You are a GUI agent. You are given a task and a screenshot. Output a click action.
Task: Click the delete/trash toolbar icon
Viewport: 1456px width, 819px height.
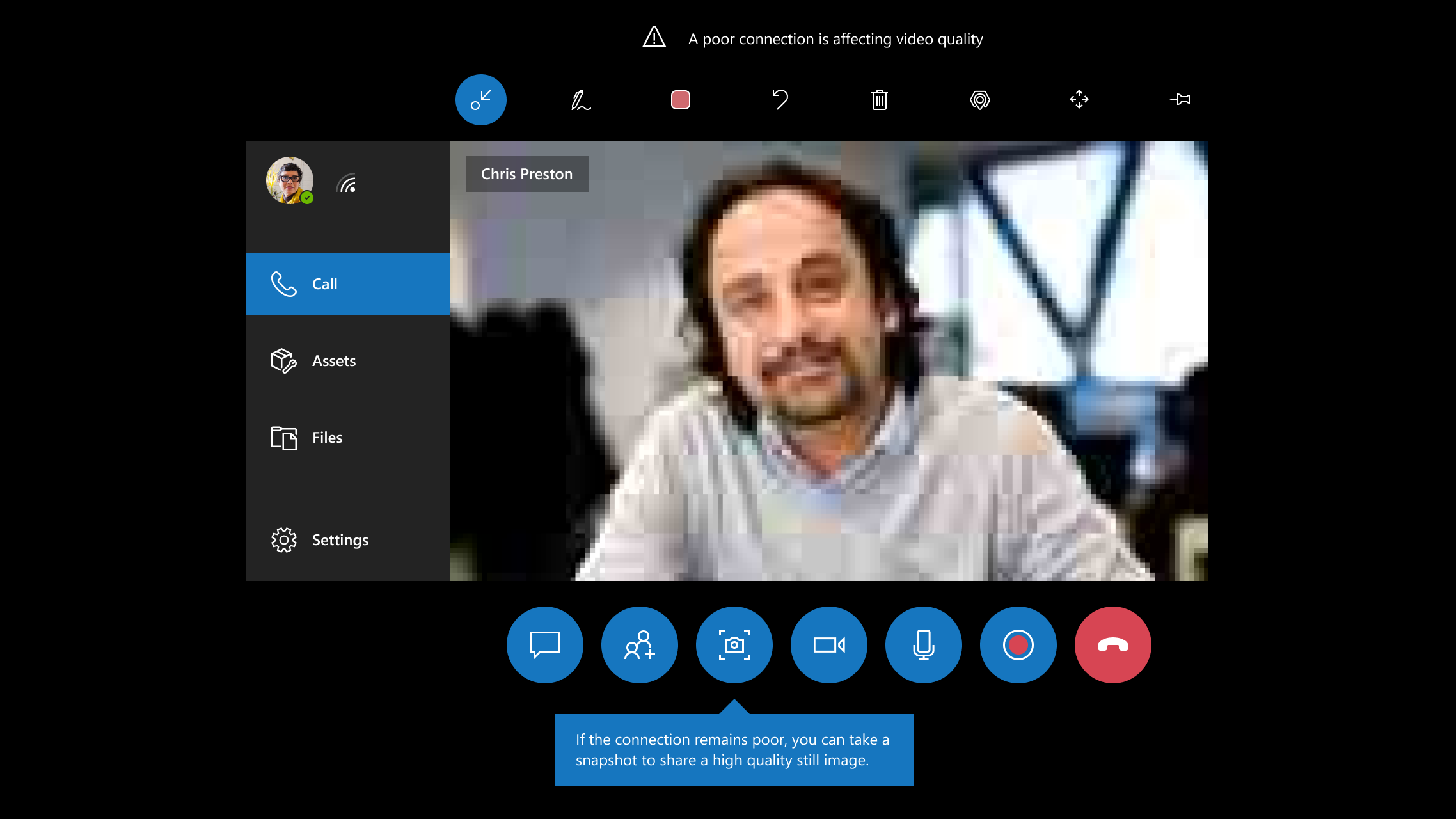[x=879, y=99]
